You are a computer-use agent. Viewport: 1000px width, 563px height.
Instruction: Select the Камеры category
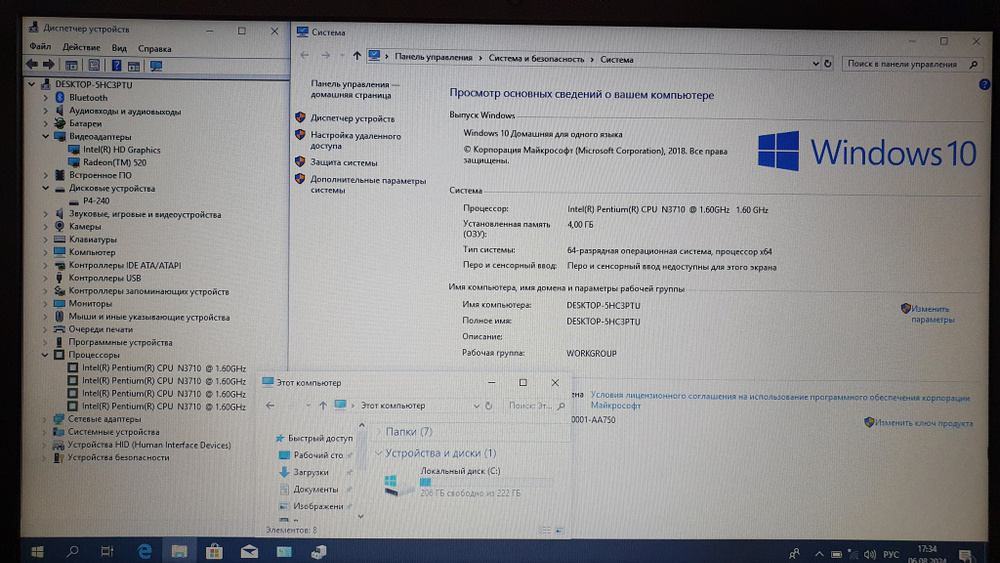click(x=85, y=226)
